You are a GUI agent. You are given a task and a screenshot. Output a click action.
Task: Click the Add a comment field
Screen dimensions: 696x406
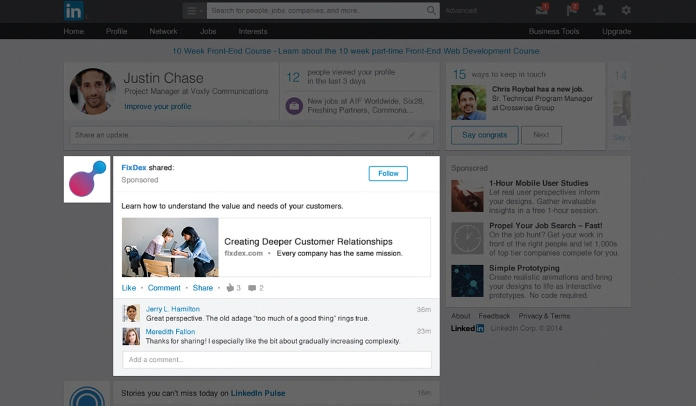coord(276,360)
